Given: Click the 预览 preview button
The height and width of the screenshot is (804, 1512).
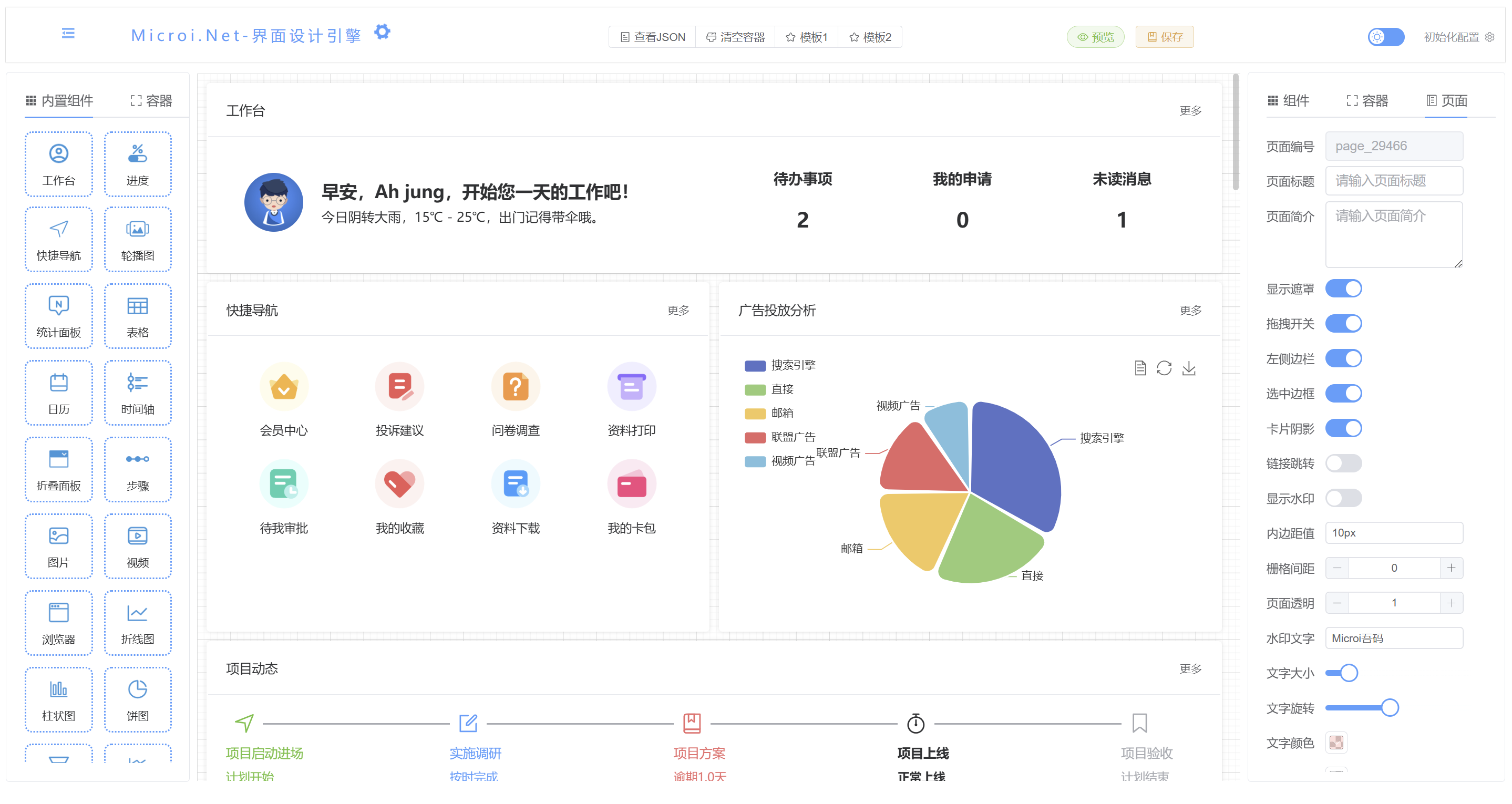Looking at the screenshot, I should (x=1095, y=37).
